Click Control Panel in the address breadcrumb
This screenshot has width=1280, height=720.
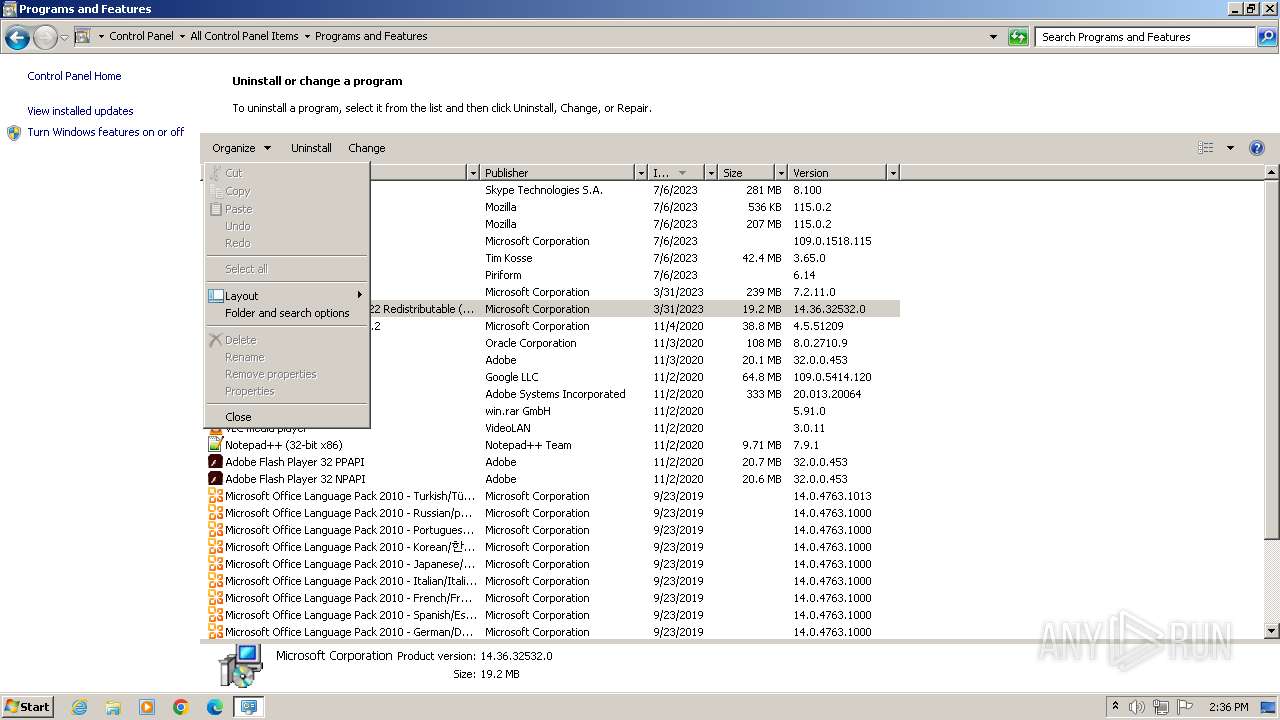pos(141,36)
